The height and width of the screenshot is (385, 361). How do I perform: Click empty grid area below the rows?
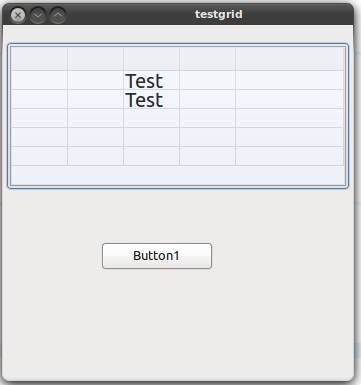pos(178,175)
